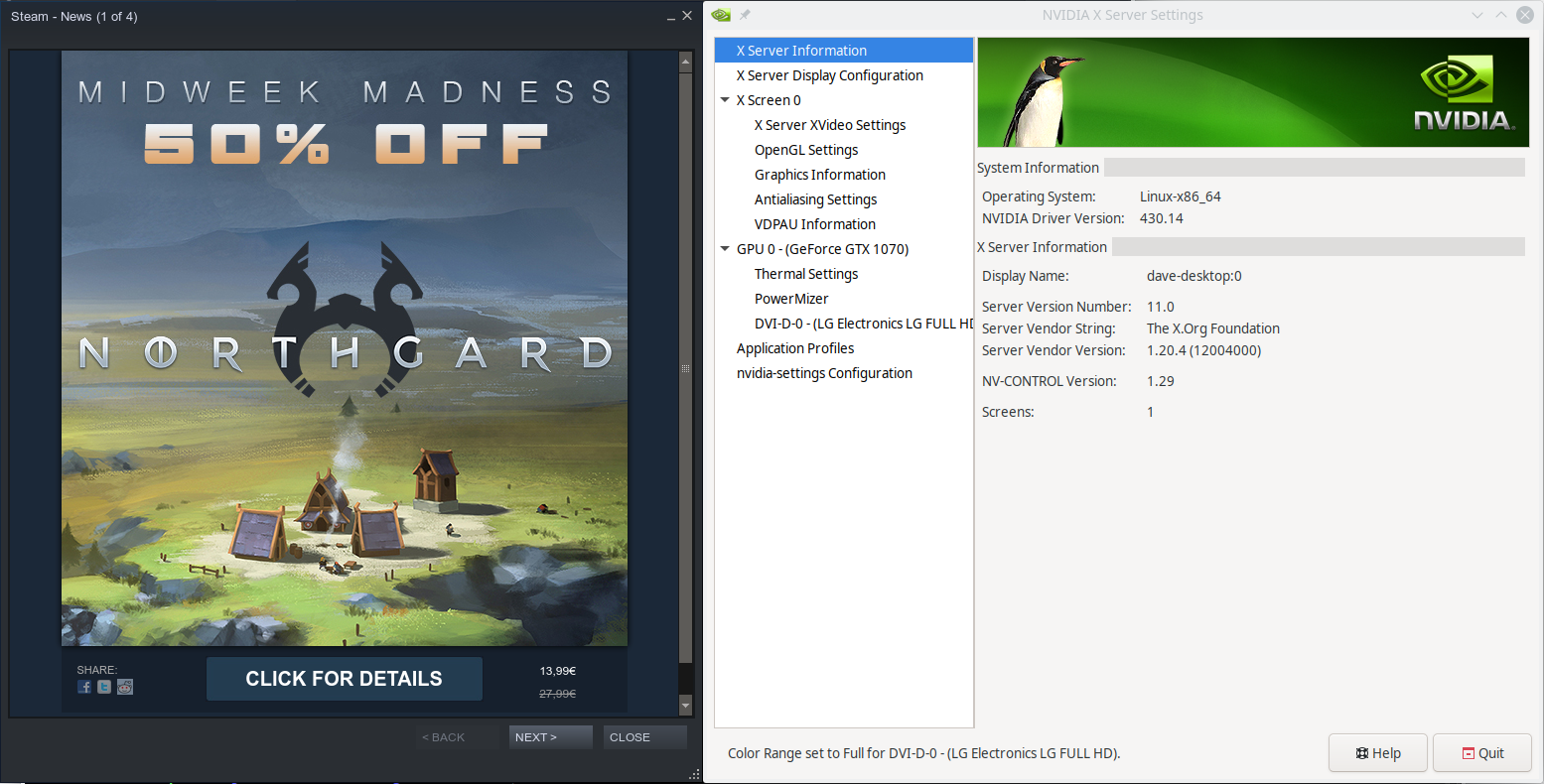Image resolution: width=1544 pixels, height=784 pixels.
Task: Click the CLICK FOR DETAILS button
Action: (x=345, y=679)
